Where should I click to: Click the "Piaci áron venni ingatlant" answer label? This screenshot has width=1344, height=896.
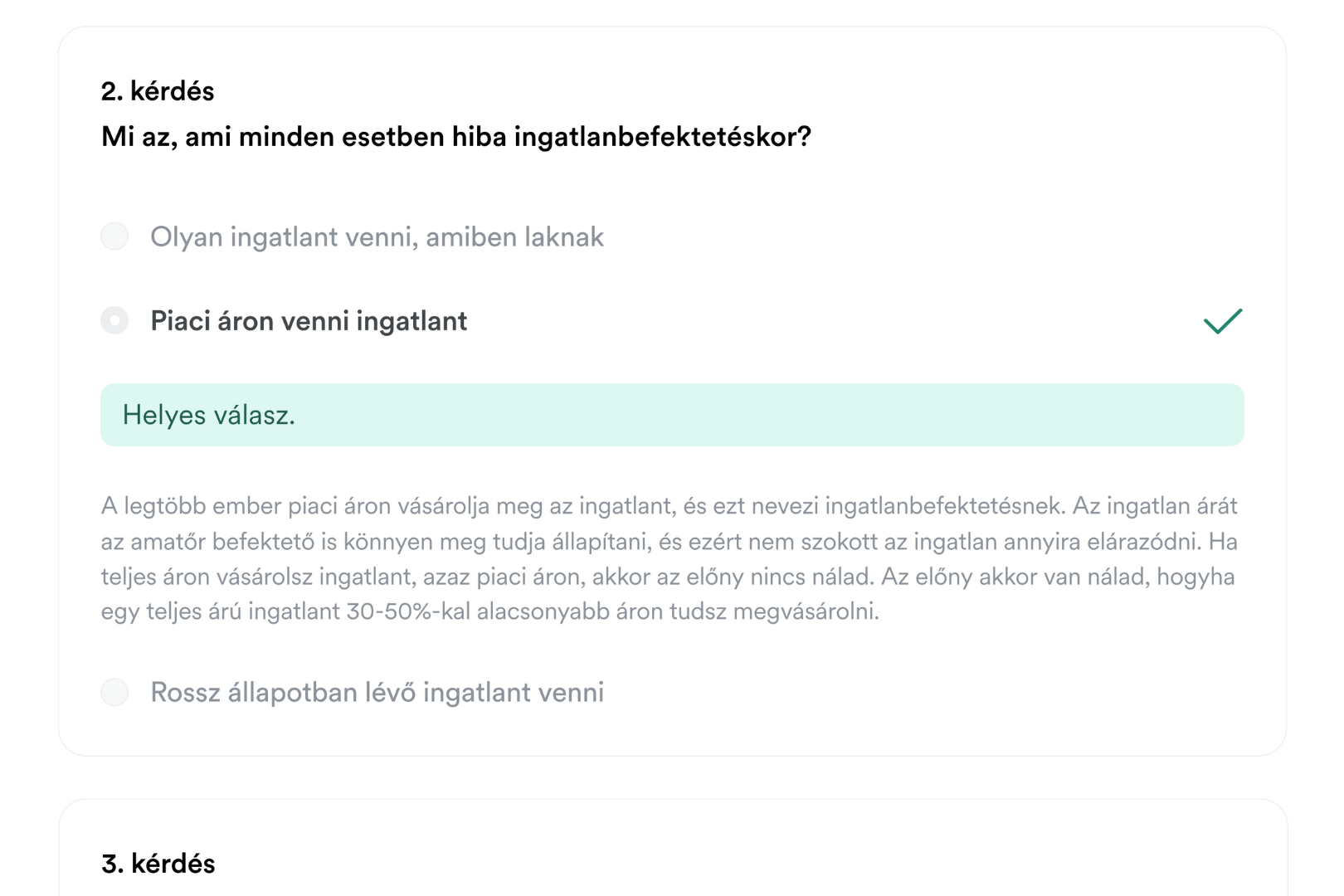[x=309, y=321]
